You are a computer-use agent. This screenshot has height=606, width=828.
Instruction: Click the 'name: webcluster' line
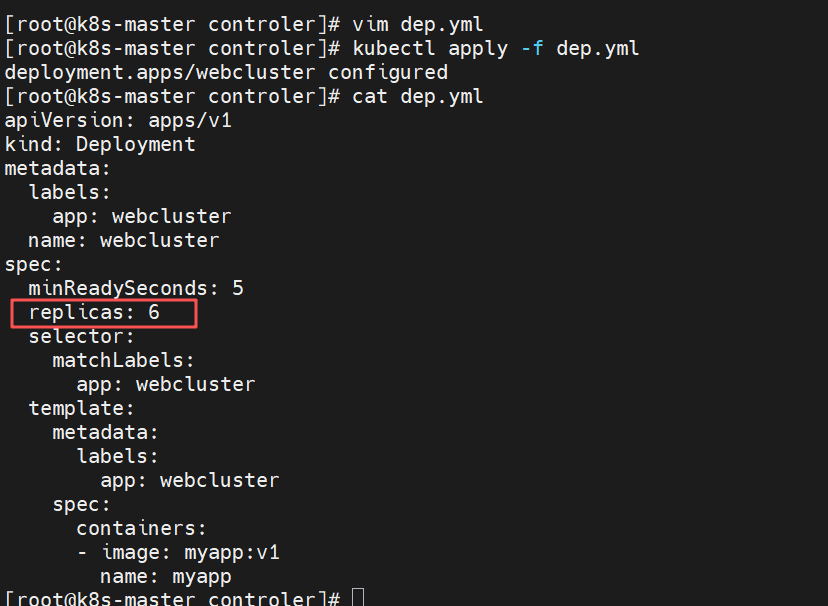[x=124, y=241]
